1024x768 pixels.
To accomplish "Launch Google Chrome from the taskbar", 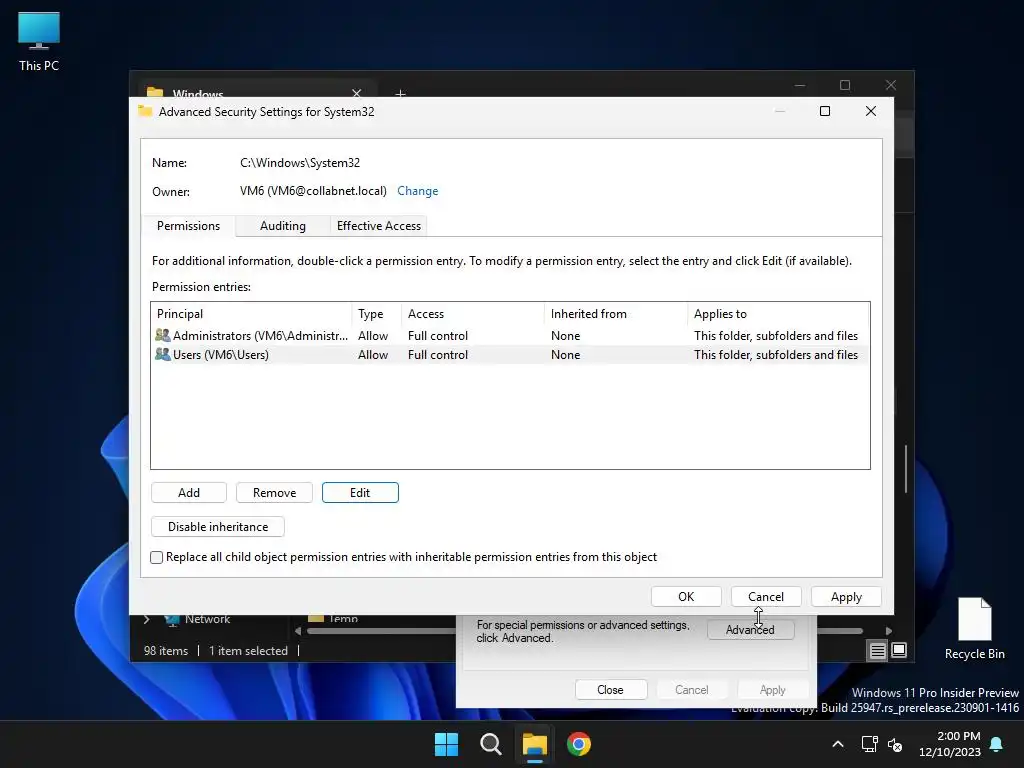I will click(579, 744).
